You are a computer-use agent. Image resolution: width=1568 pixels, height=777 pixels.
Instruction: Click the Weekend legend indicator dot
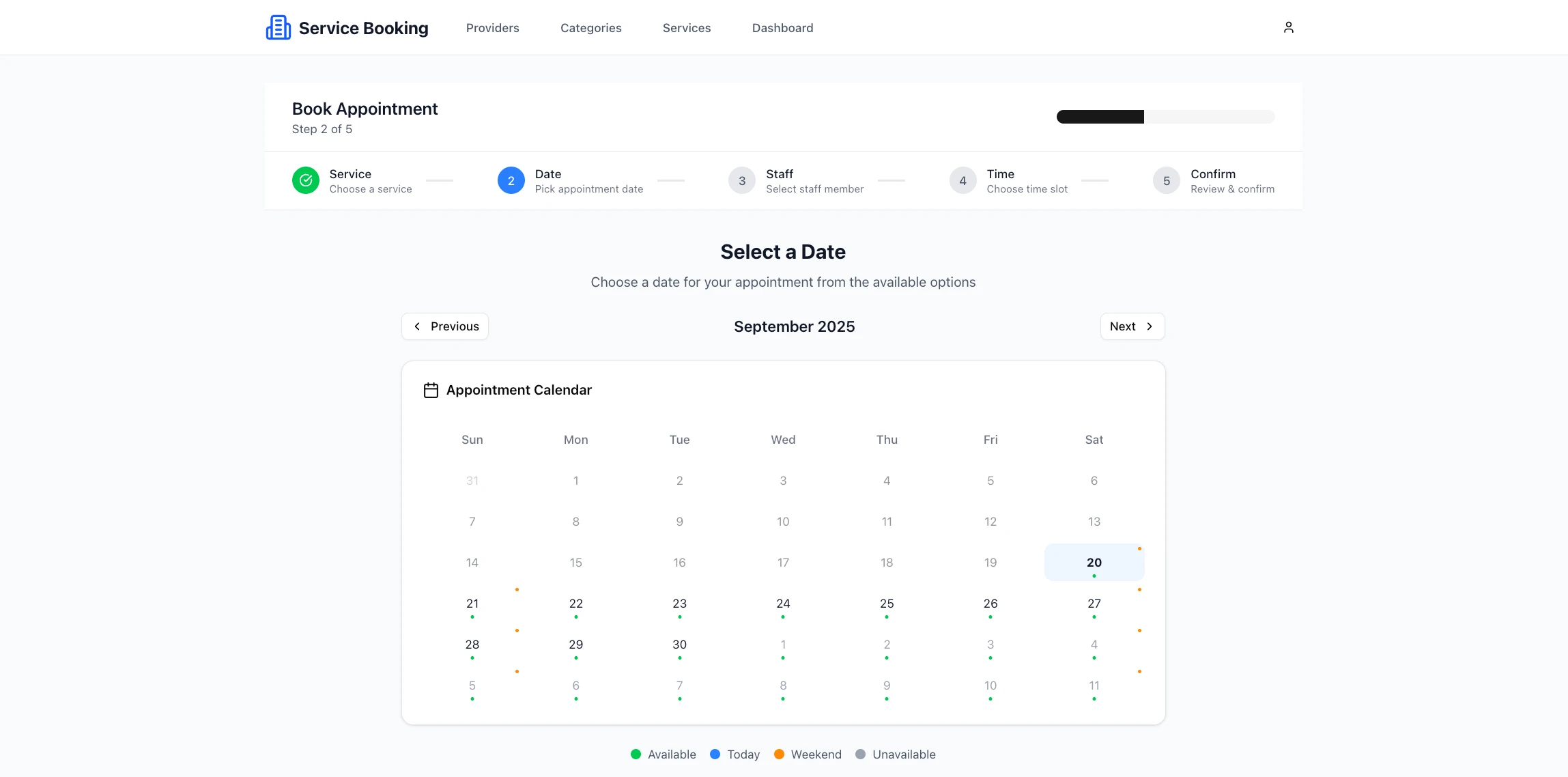[x=779, y=754]
